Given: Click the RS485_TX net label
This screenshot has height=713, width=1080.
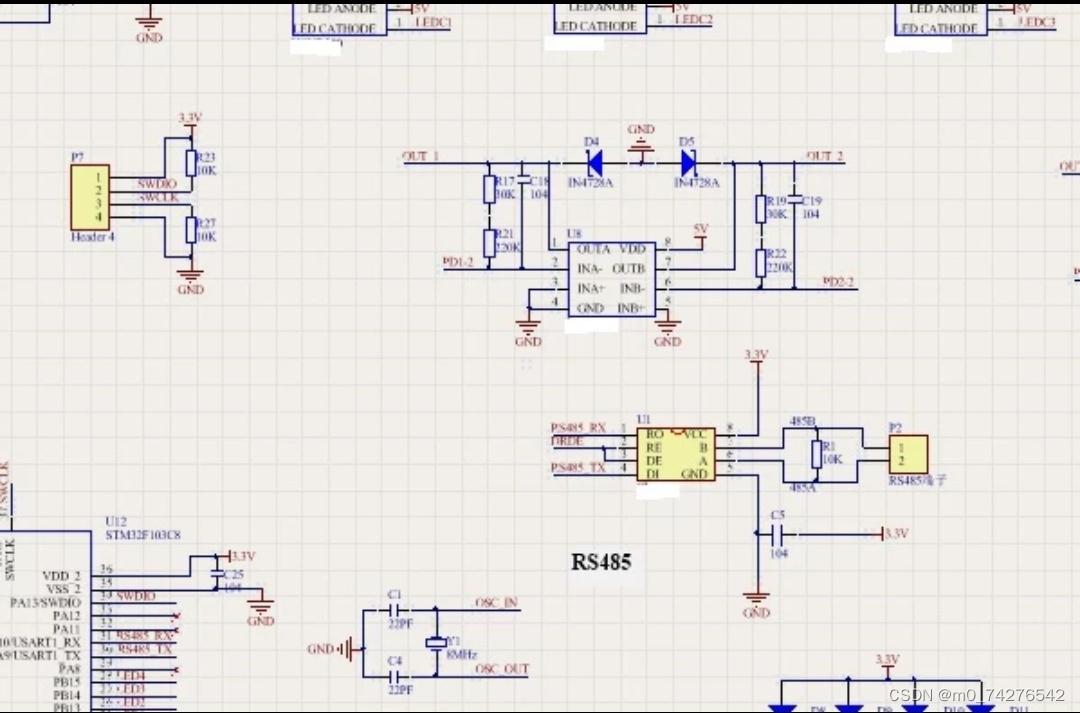Looking at the screenshot, I should [x=580, y=467].
